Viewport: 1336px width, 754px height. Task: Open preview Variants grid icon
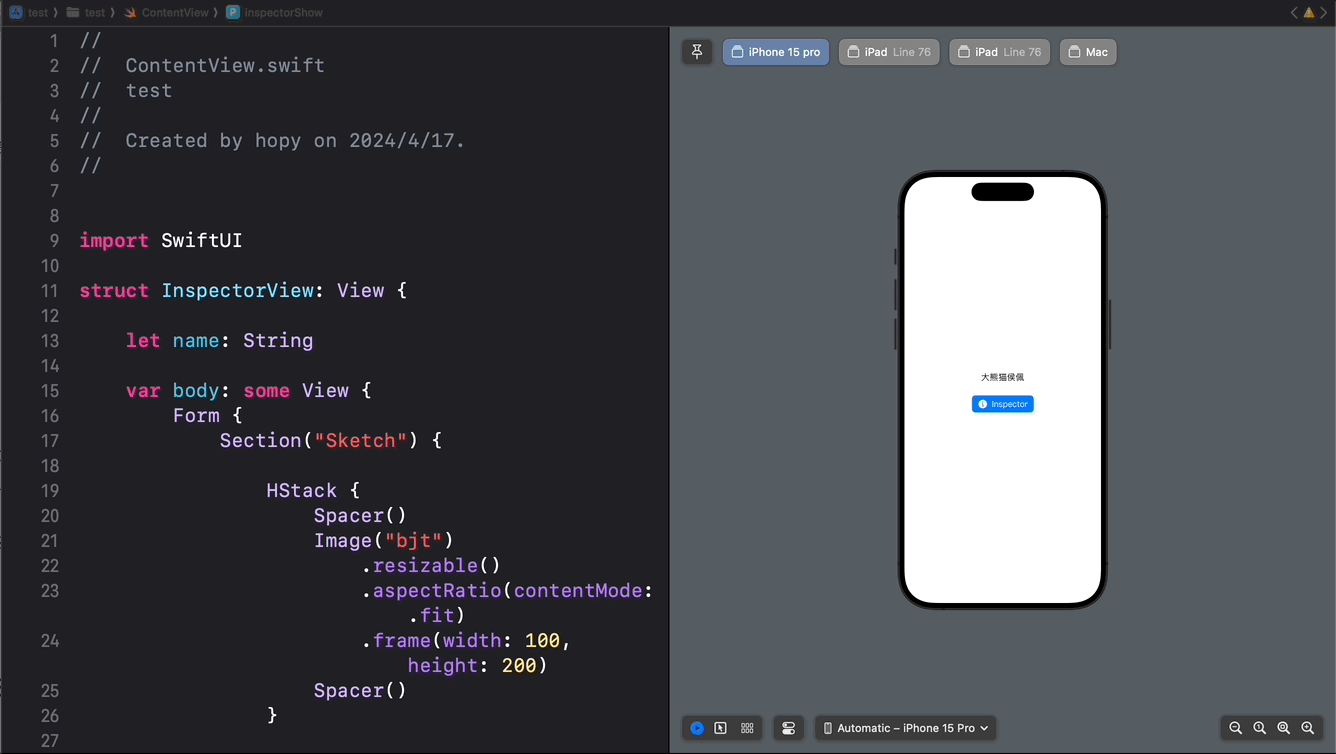747,728
